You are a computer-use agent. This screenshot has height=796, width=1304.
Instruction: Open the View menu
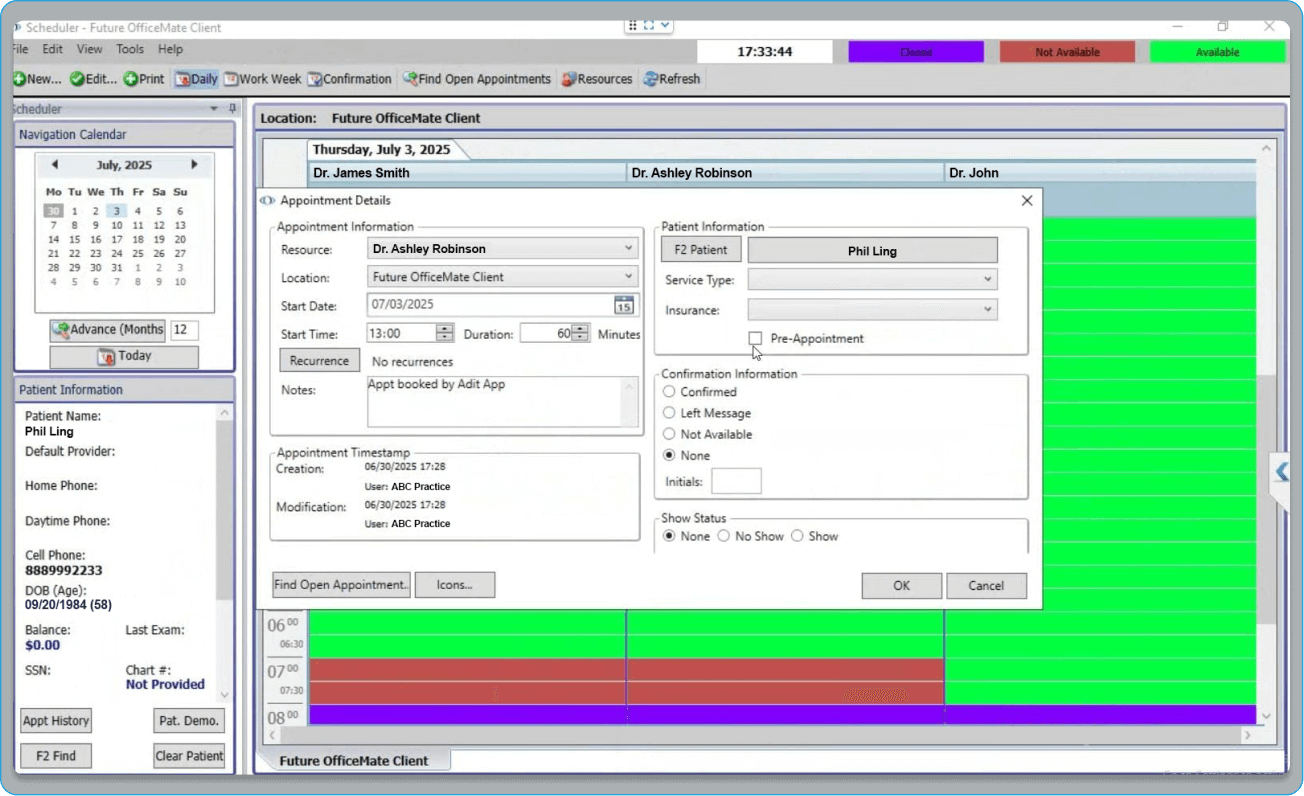coord(89,49)
